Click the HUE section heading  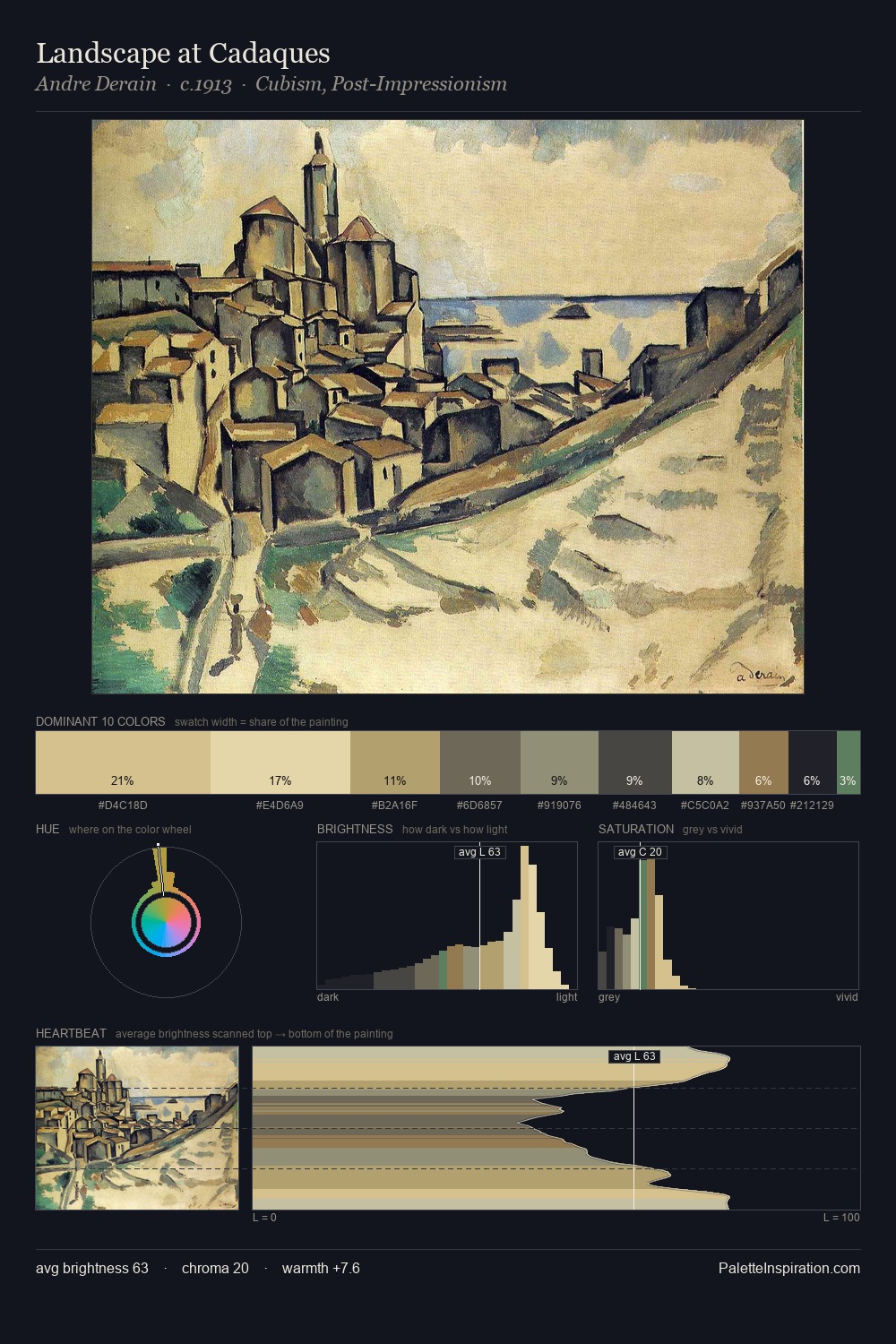47,829
